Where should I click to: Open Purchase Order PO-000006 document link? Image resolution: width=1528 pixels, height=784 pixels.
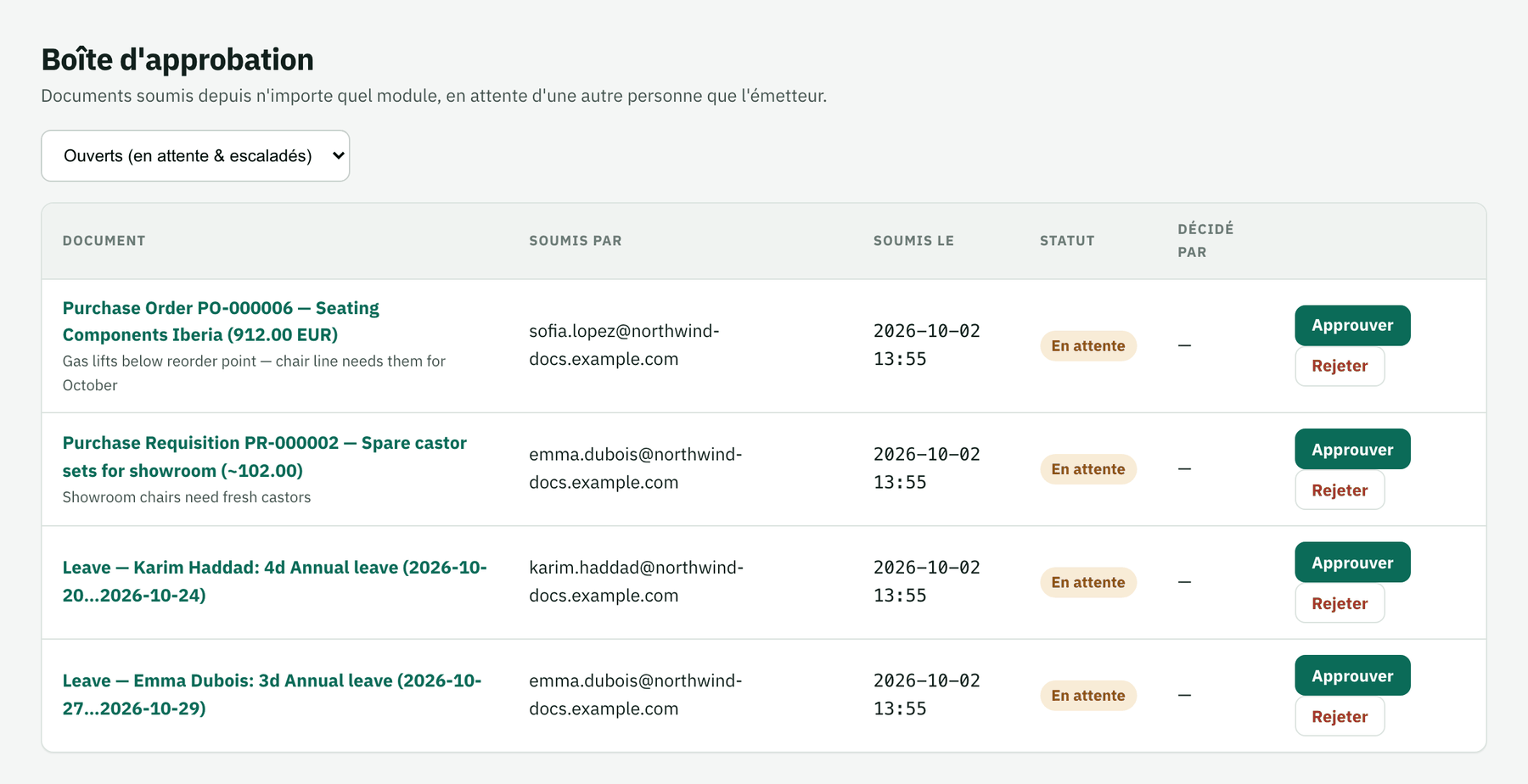(x=221, y=322)
